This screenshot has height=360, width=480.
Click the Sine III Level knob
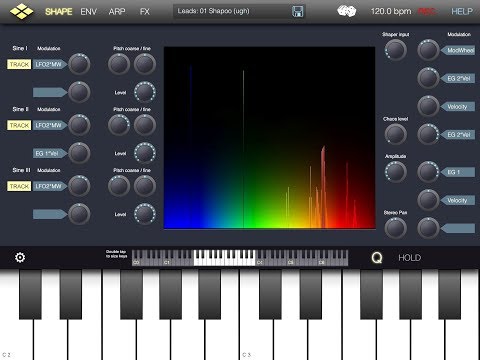pos(145,214)
